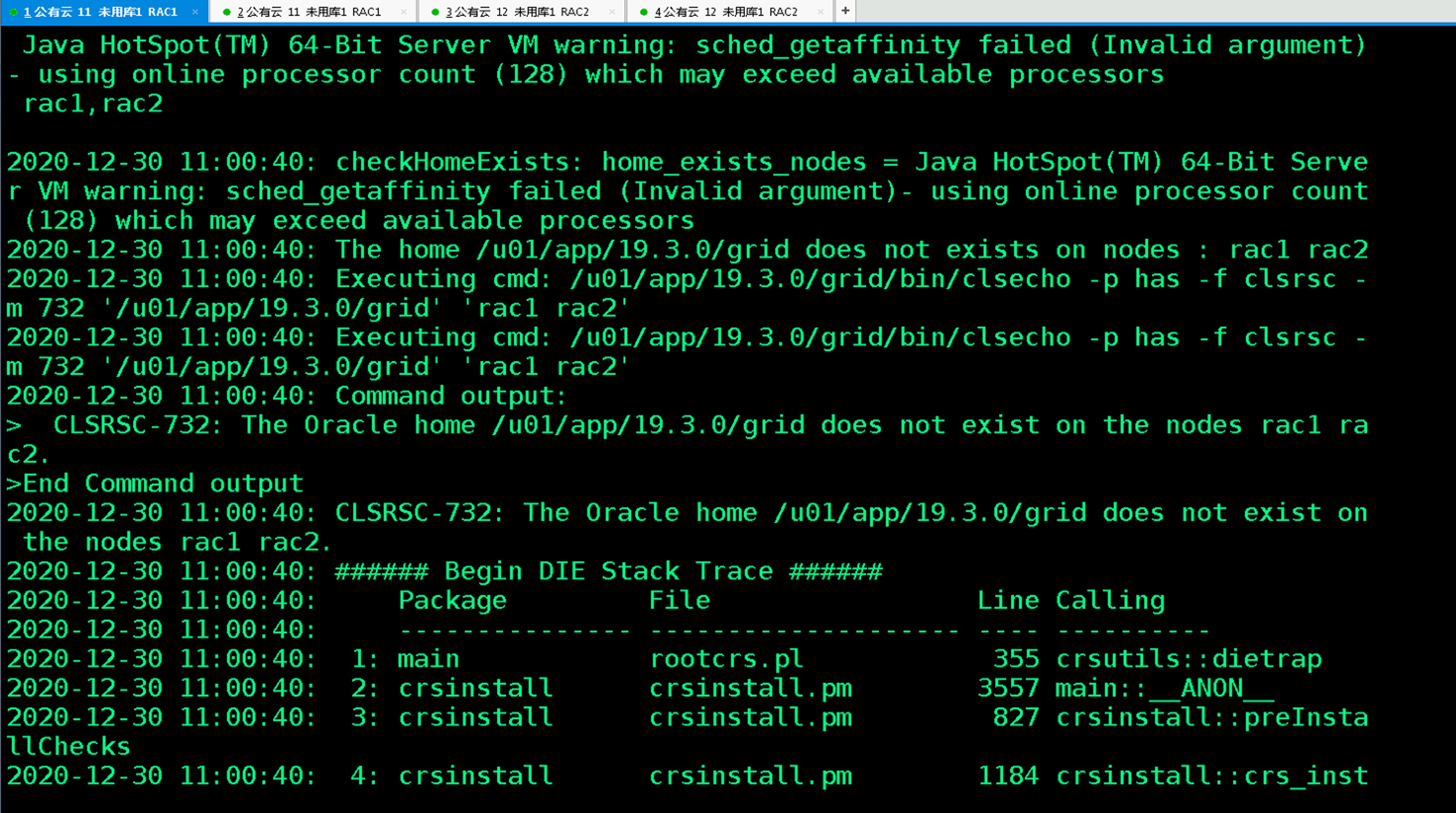Click the 'File' column header
This screenshot has width=1456, height=813.
point(680,600)
